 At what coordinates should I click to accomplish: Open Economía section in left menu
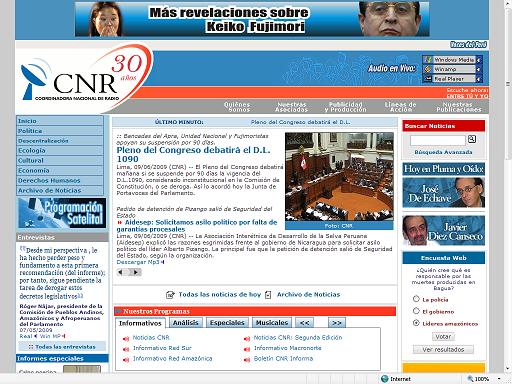pos(60,170)
